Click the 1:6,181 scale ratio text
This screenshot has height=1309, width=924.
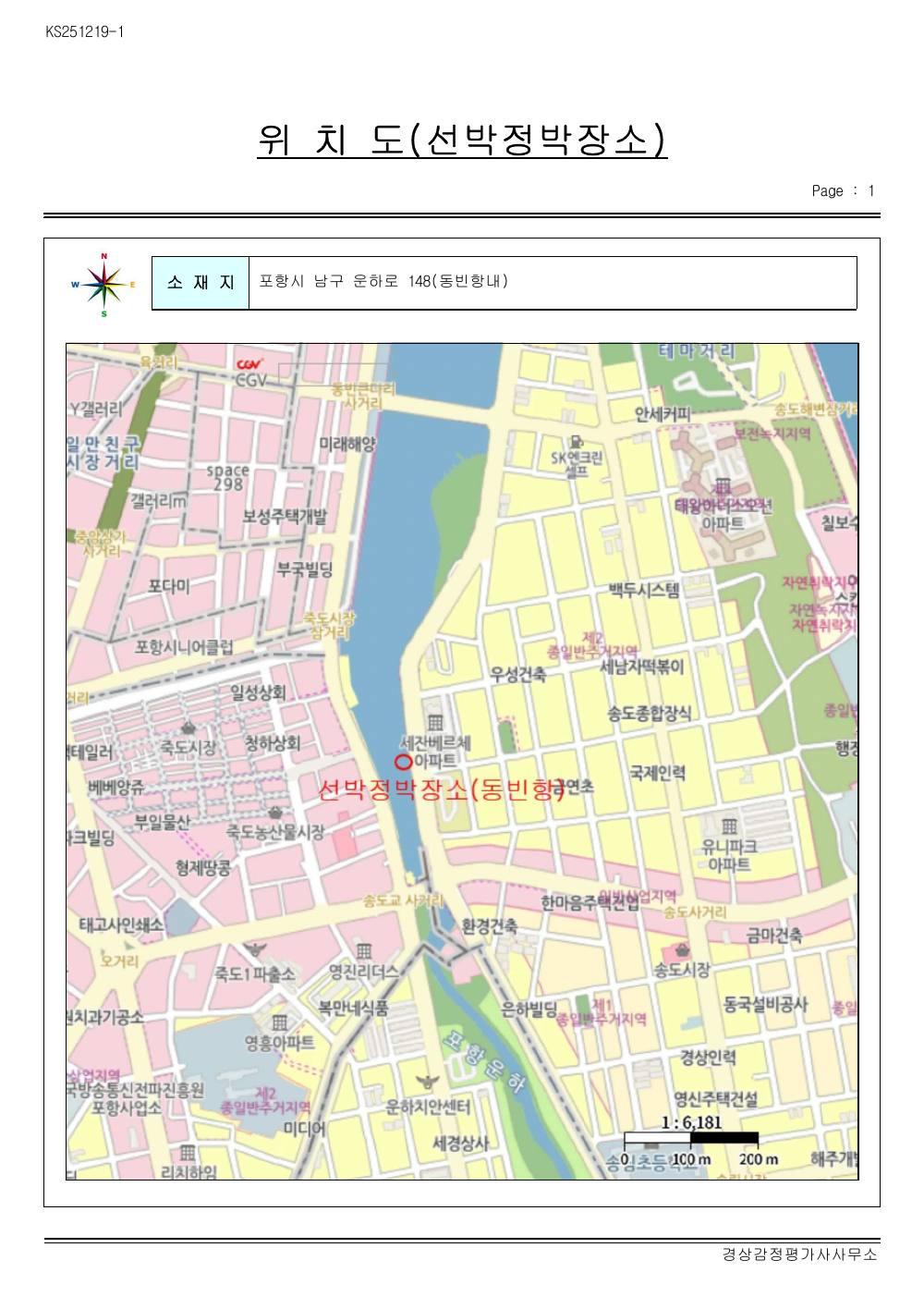tap(691, 1121)
